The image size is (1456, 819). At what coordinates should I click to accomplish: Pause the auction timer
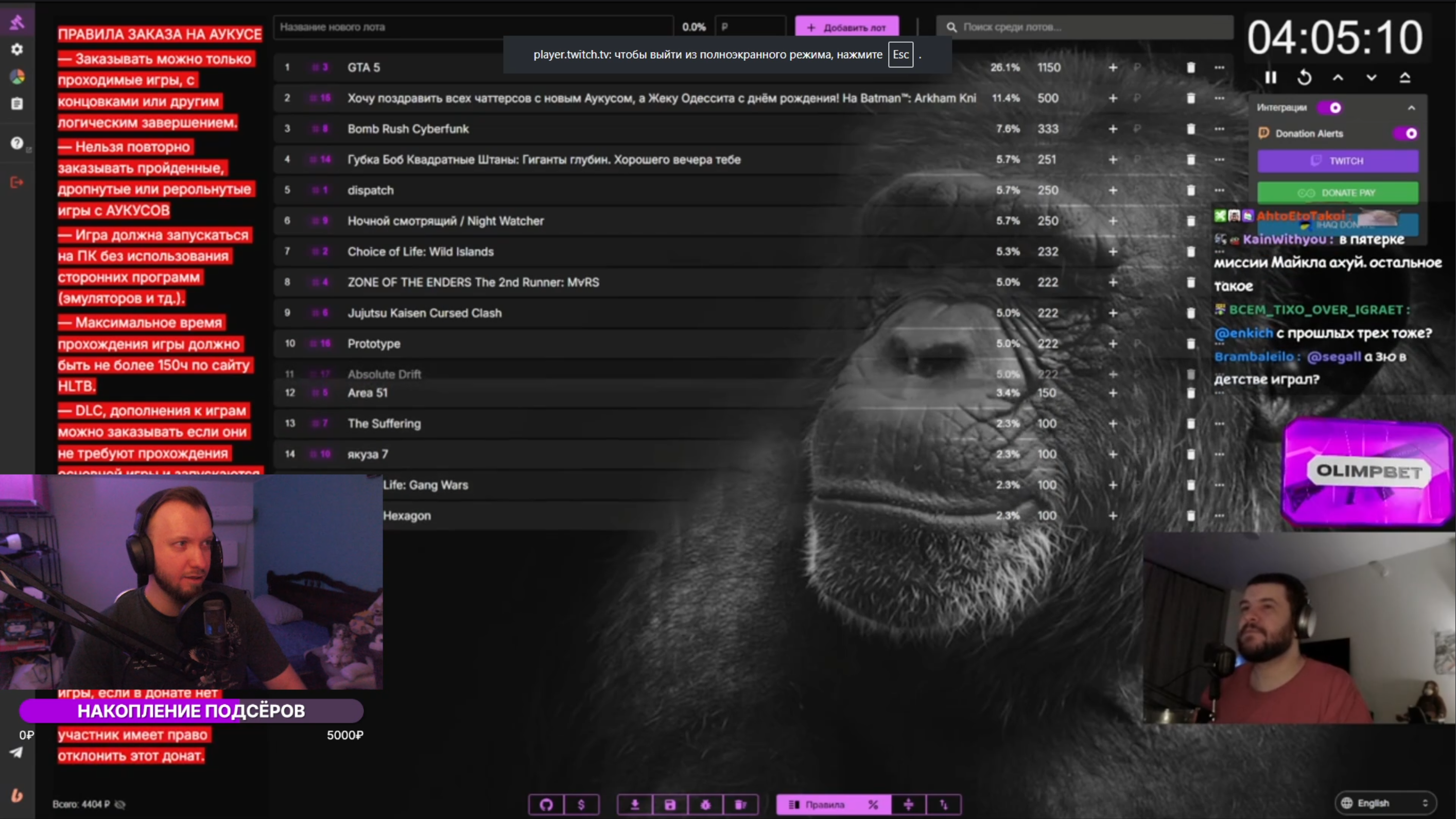coord(1271,77)
